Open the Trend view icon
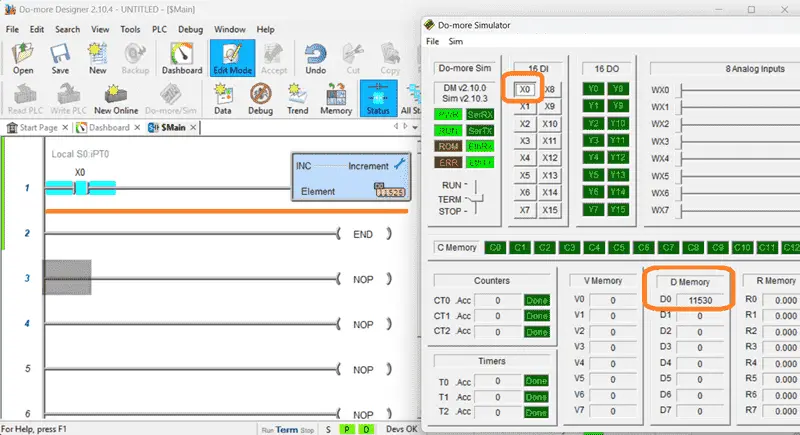Image resolution: width=800 pixels, height=435 pixels. 297,99
